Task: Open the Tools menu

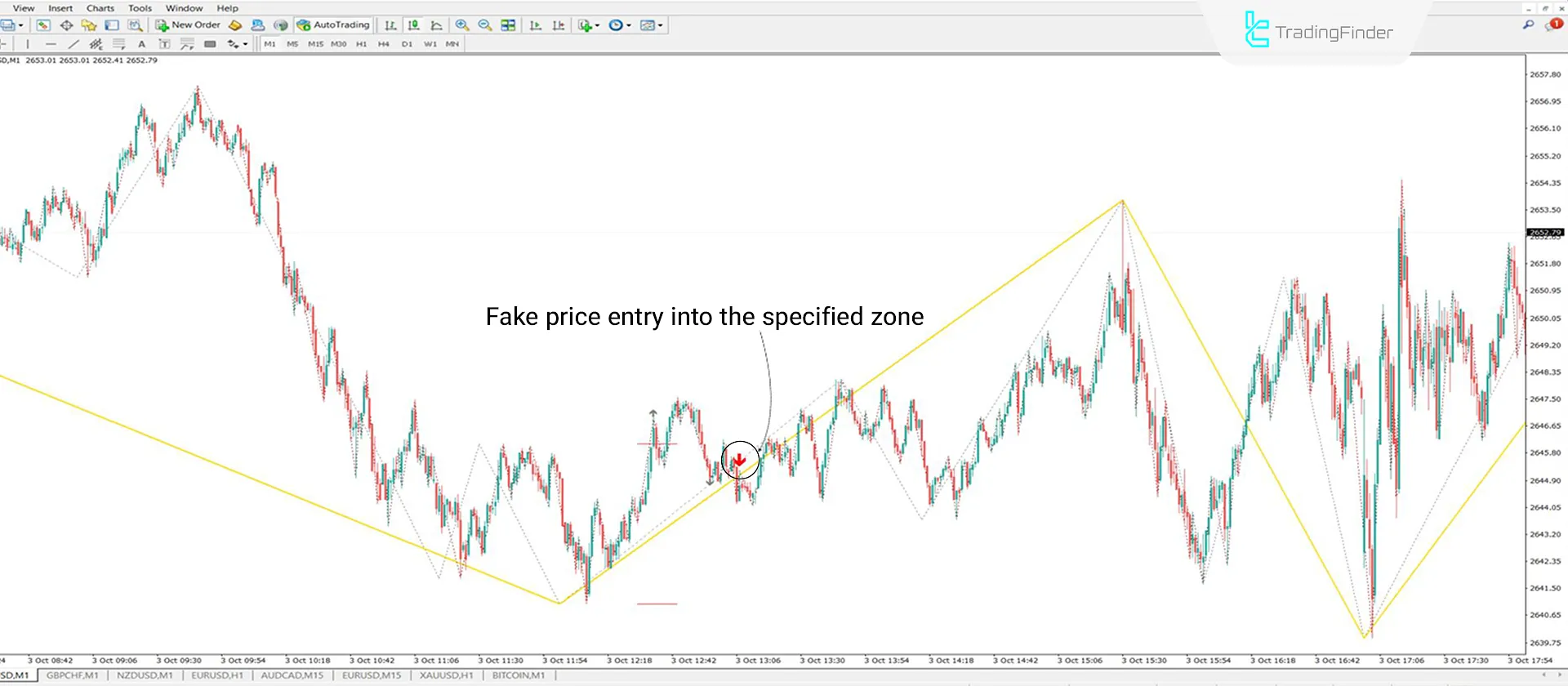Action: [140, 8]
